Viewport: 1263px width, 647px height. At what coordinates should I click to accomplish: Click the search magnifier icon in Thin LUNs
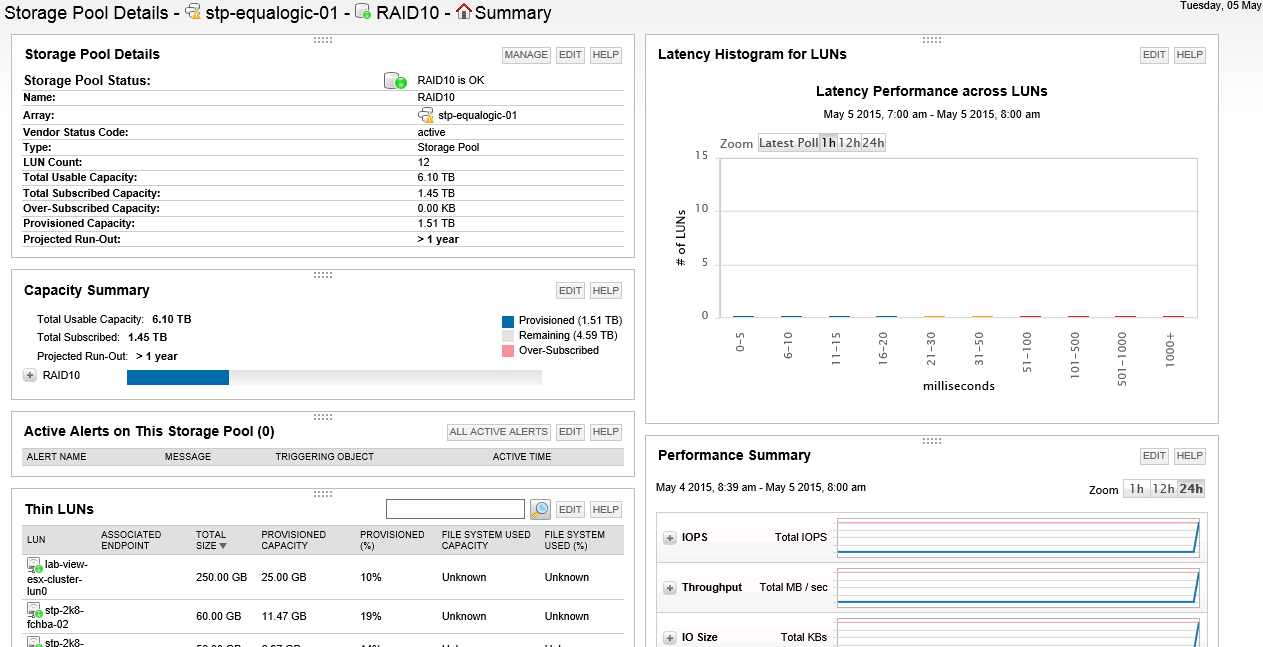[540, 509]
